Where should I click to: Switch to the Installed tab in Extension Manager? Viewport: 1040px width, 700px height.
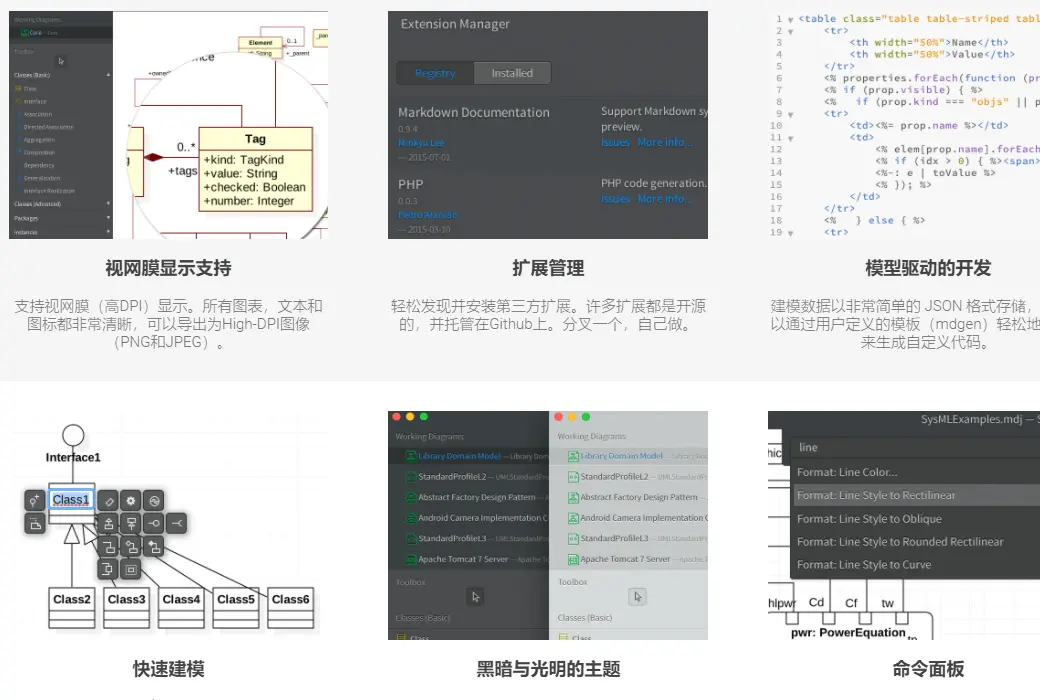point(512,73)
